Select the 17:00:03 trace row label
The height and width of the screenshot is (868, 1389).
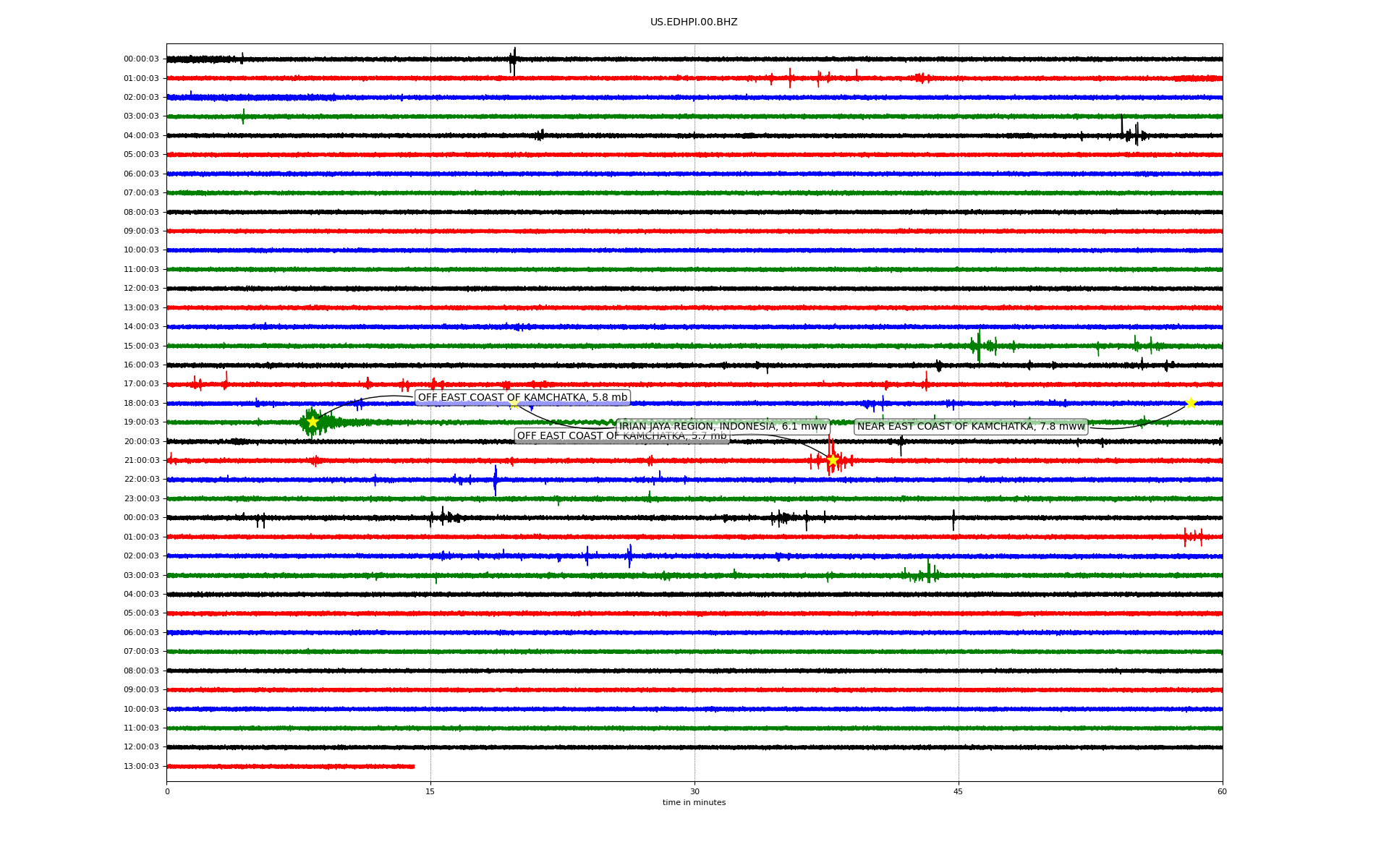141,384
